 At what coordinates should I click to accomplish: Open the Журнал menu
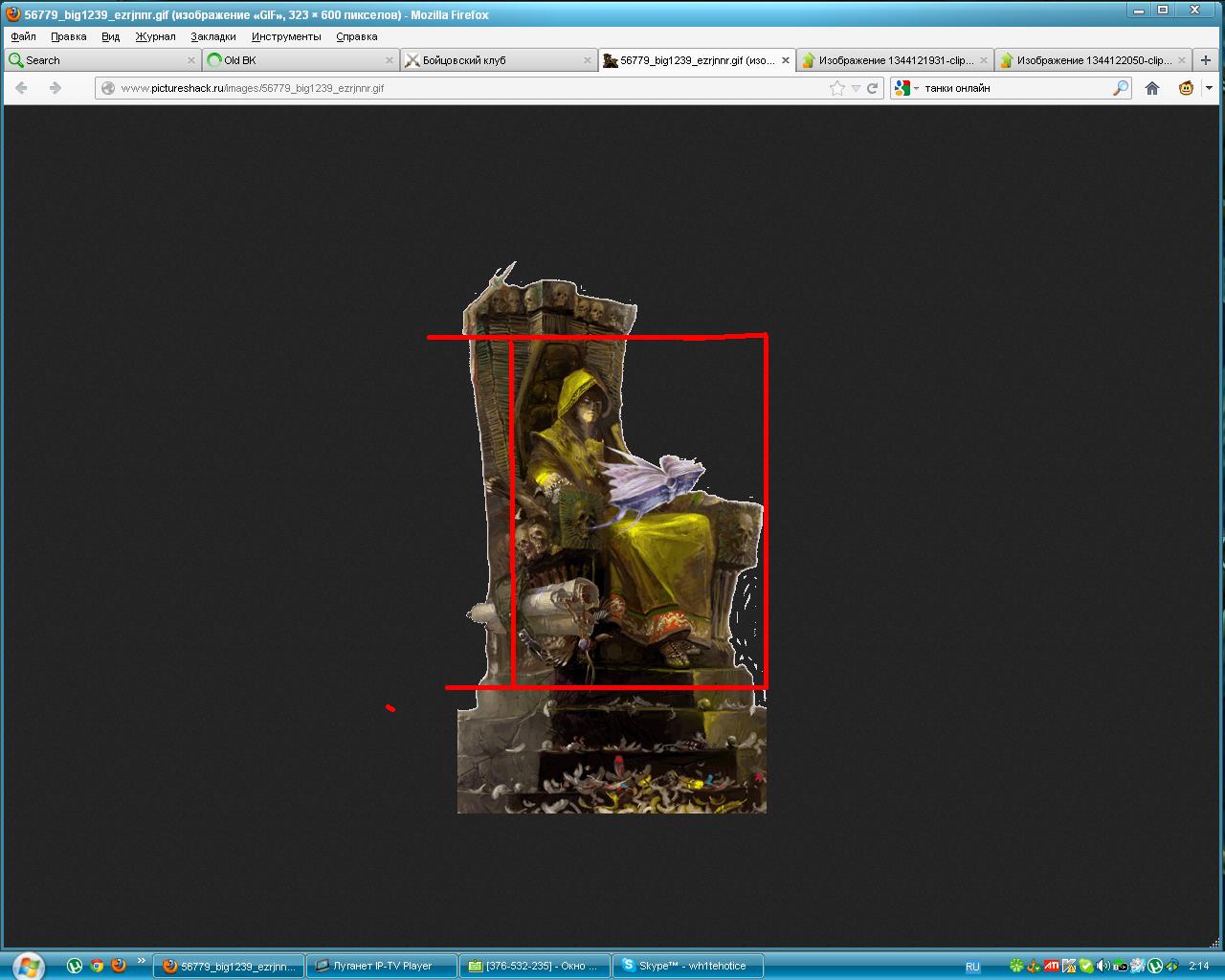click(x=155, y=36)
